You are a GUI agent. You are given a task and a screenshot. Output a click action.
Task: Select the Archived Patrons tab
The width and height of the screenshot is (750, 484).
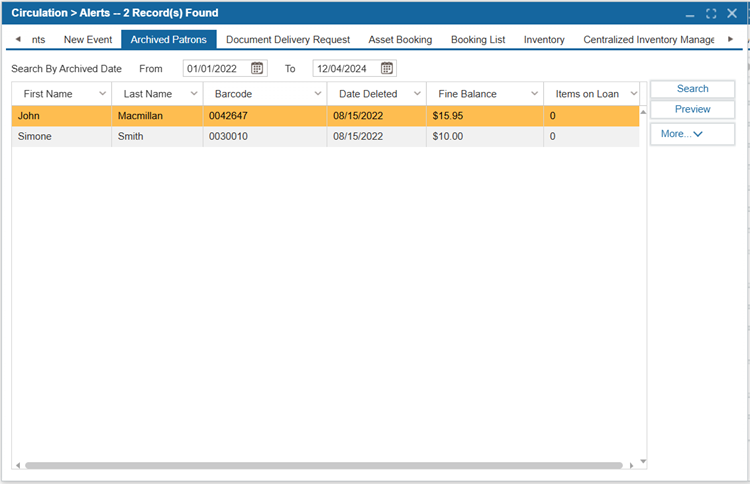pos(169,40)
